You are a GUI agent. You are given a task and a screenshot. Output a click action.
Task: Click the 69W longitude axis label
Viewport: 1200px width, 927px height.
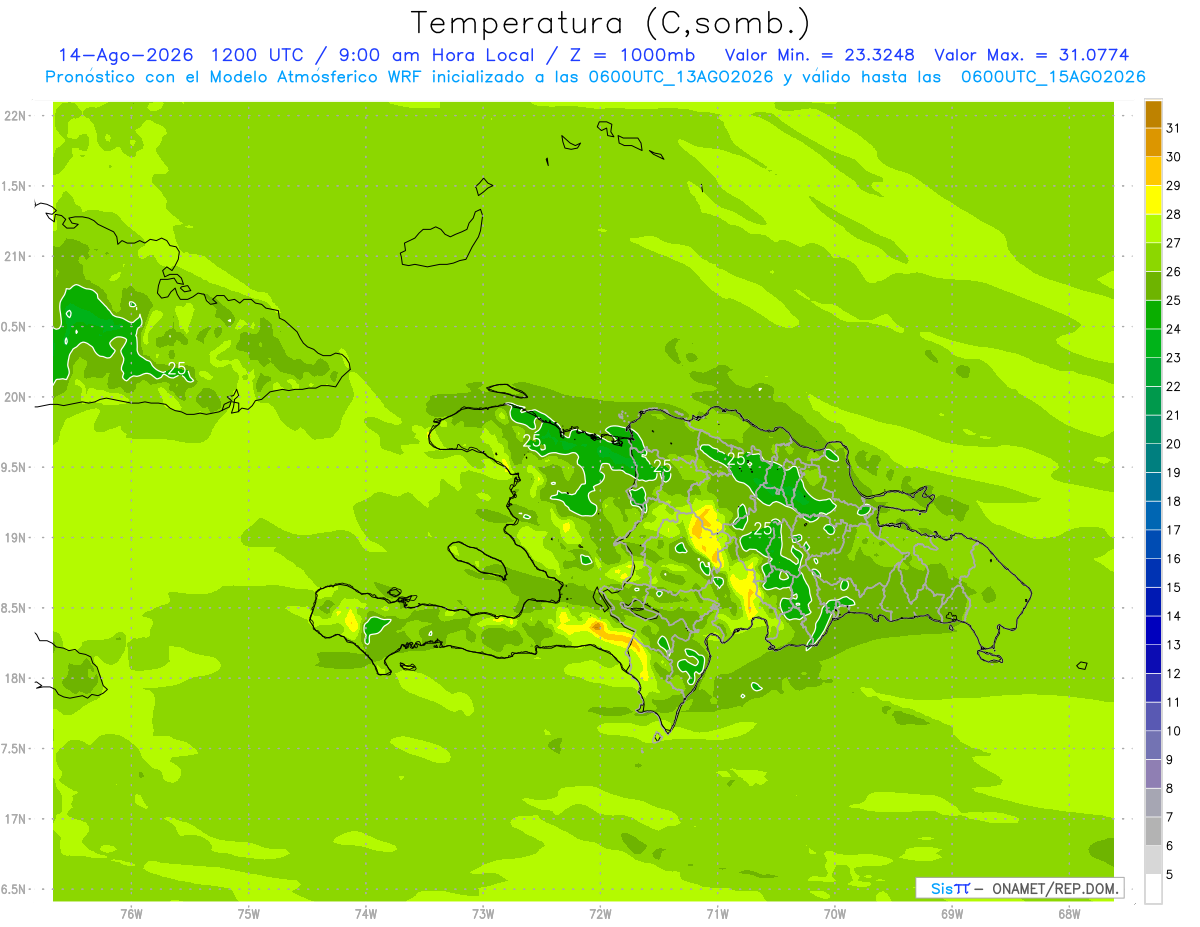(x=952, y=914)
